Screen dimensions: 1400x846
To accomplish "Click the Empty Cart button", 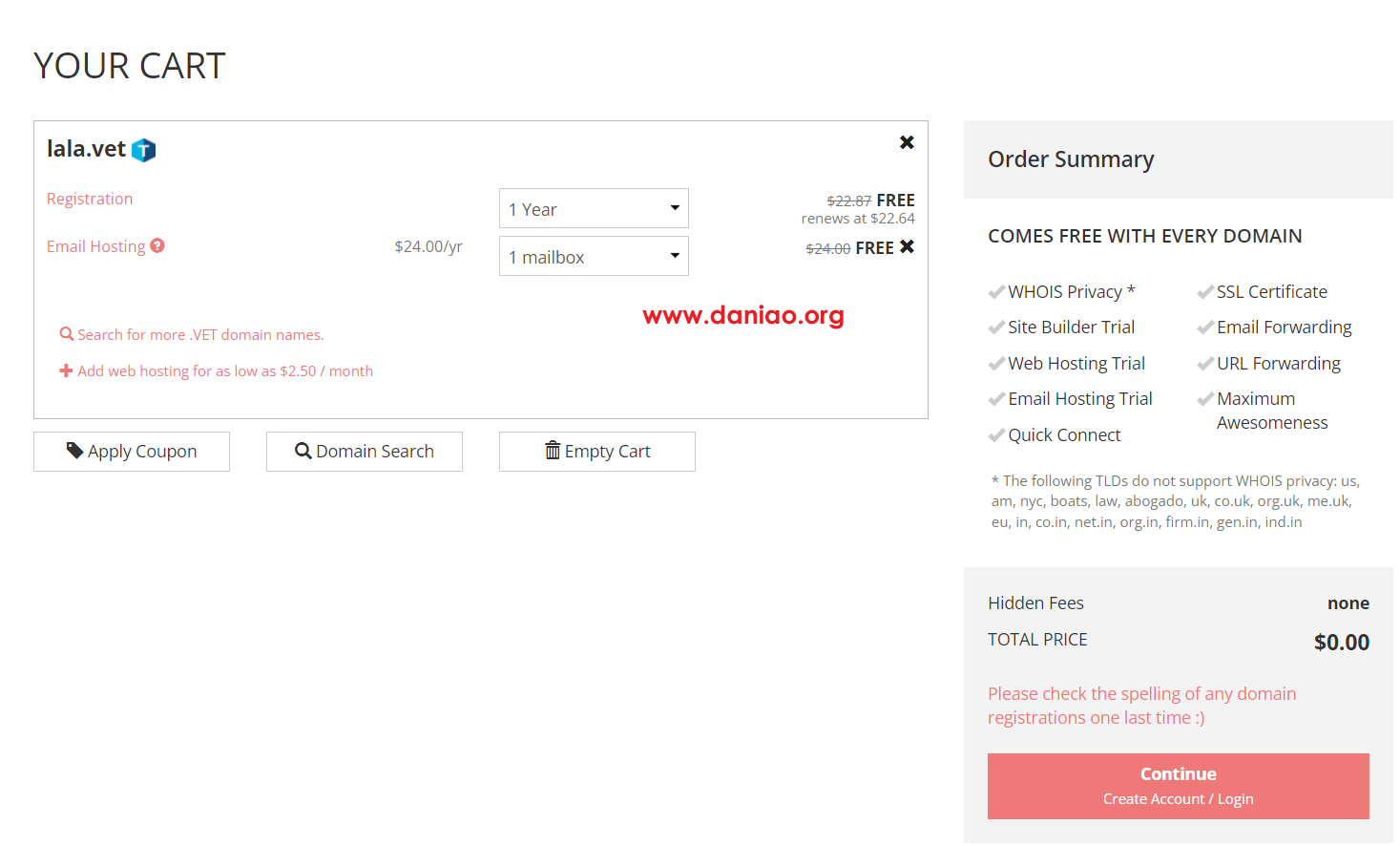I will pos(597,452).
